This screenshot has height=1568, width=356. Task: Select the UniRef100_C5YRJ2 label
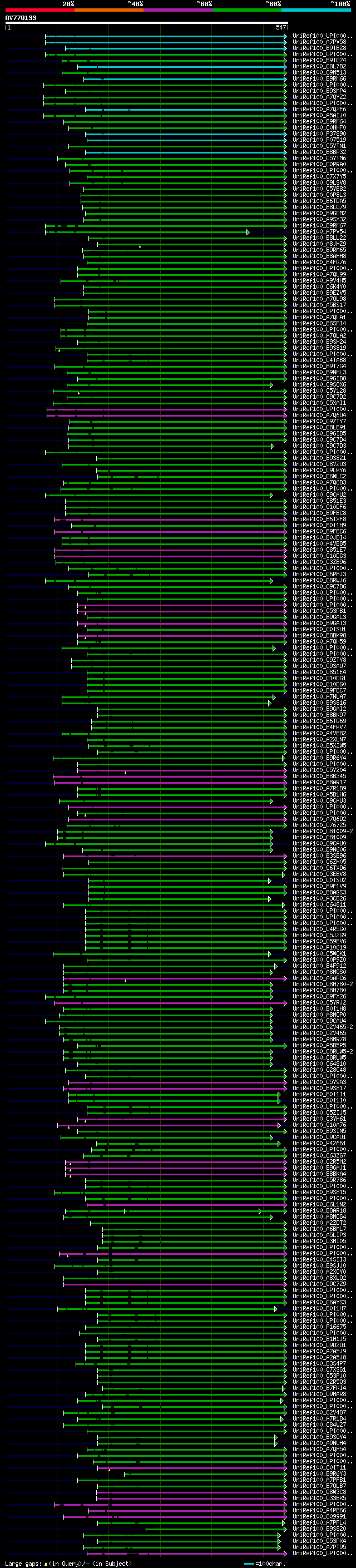point(319,1002)
